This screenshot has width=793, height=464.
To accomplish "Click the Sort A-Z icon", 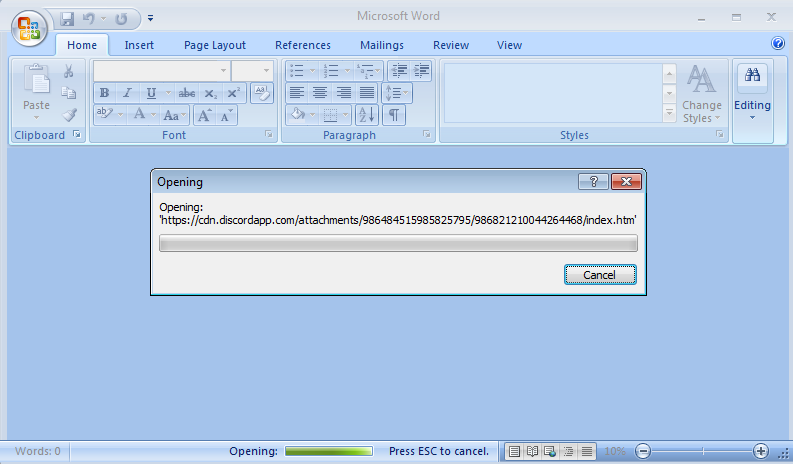I will click(367, 115).
